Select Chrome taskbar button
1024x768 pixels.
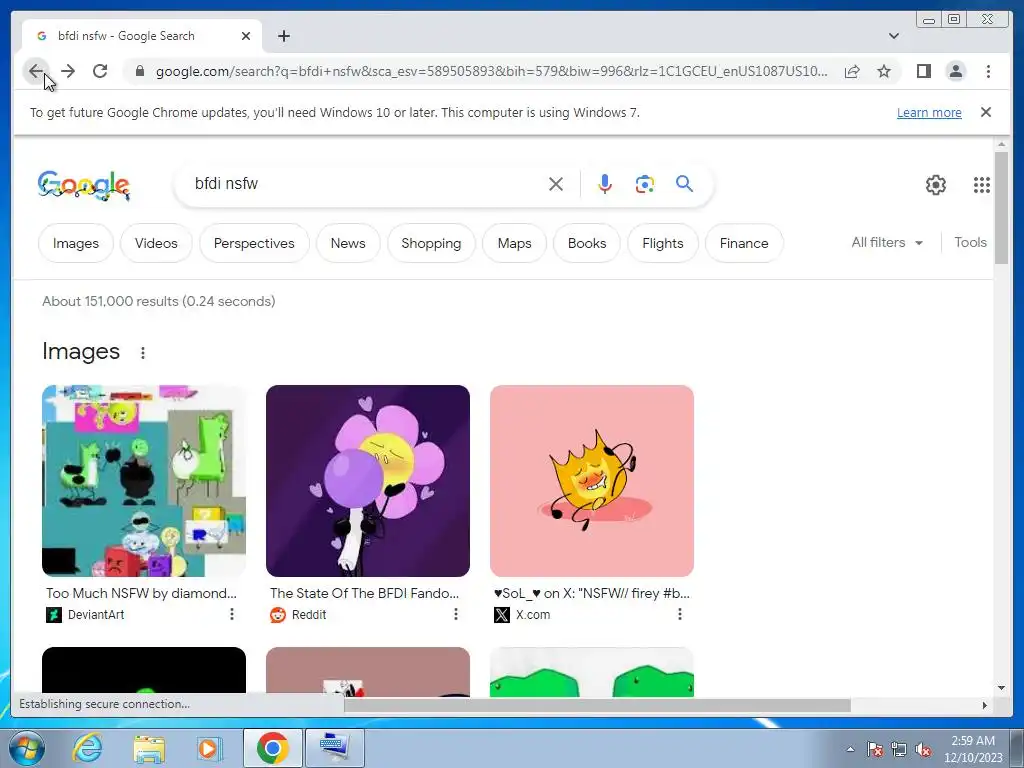[272, 748]
